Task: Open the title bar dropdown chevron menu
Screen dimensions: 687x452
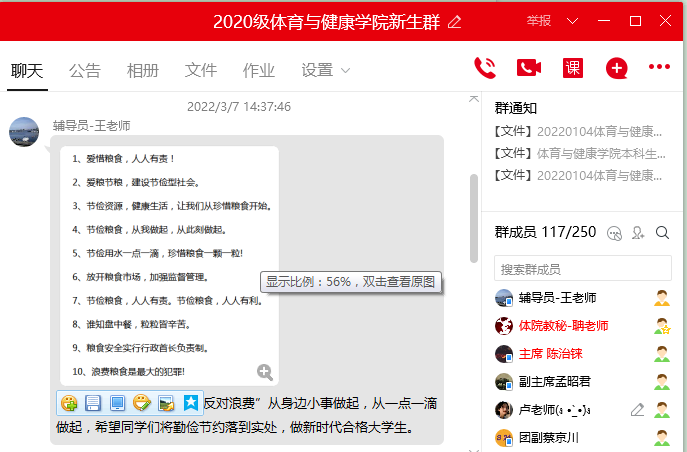Action: point(571,21)
